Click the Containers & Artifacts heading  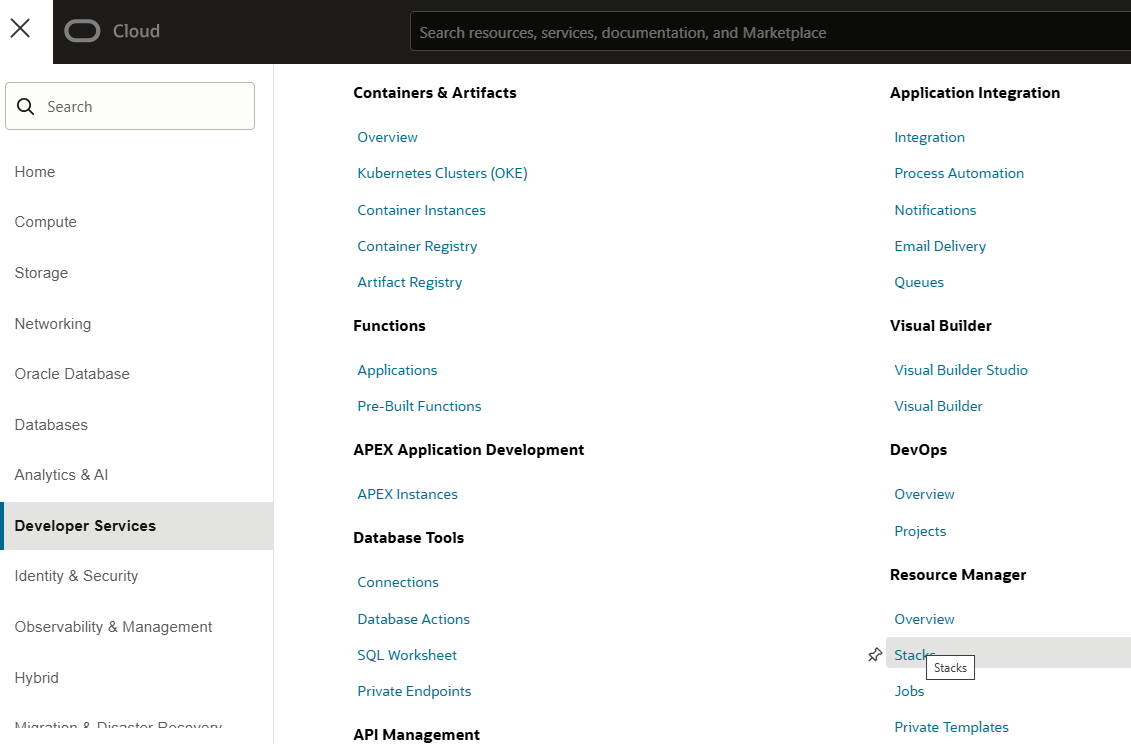[x=435, y=92]
